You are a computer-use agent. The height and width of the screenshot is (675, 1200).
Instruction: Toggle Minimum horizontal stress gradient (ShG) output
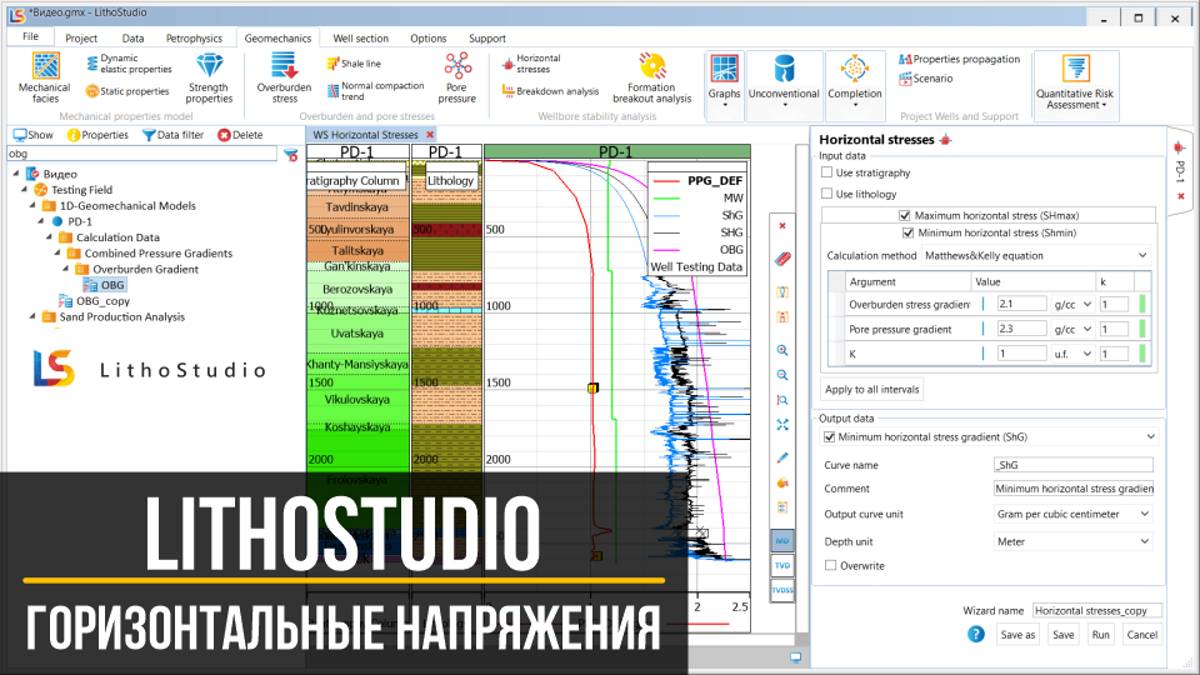point(828,437)
